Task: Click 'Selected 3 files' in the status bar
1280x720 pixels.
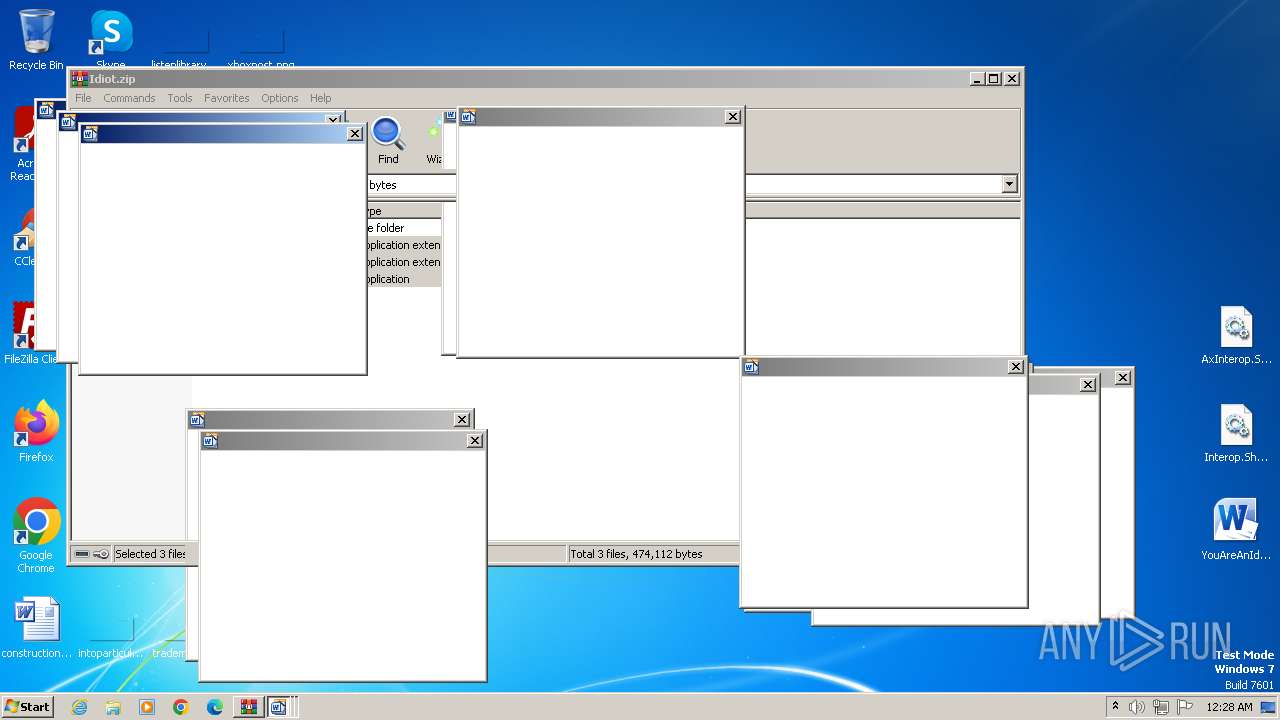Action: click(x=150, y=554)
